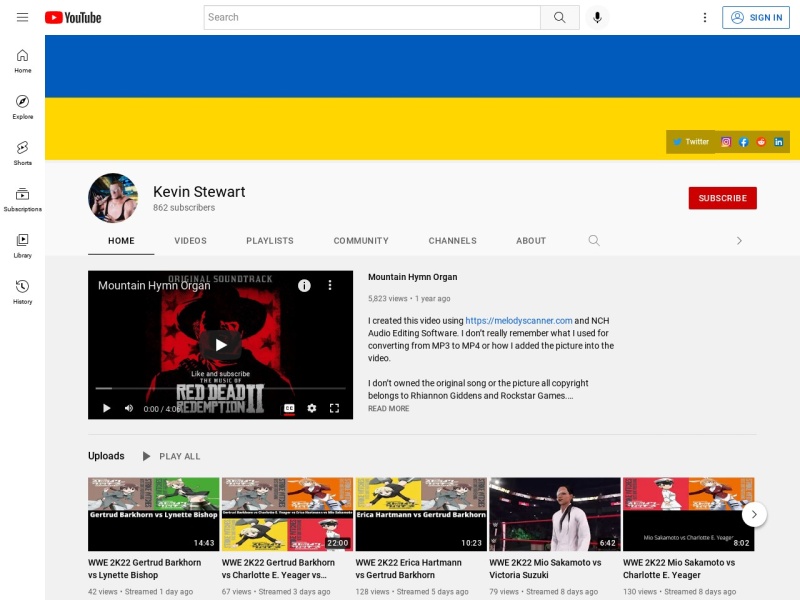Image resolution: width=800 pixels, height=600 pixels.
Task: Open the channel's Twitter link
Action: point(691,142)
